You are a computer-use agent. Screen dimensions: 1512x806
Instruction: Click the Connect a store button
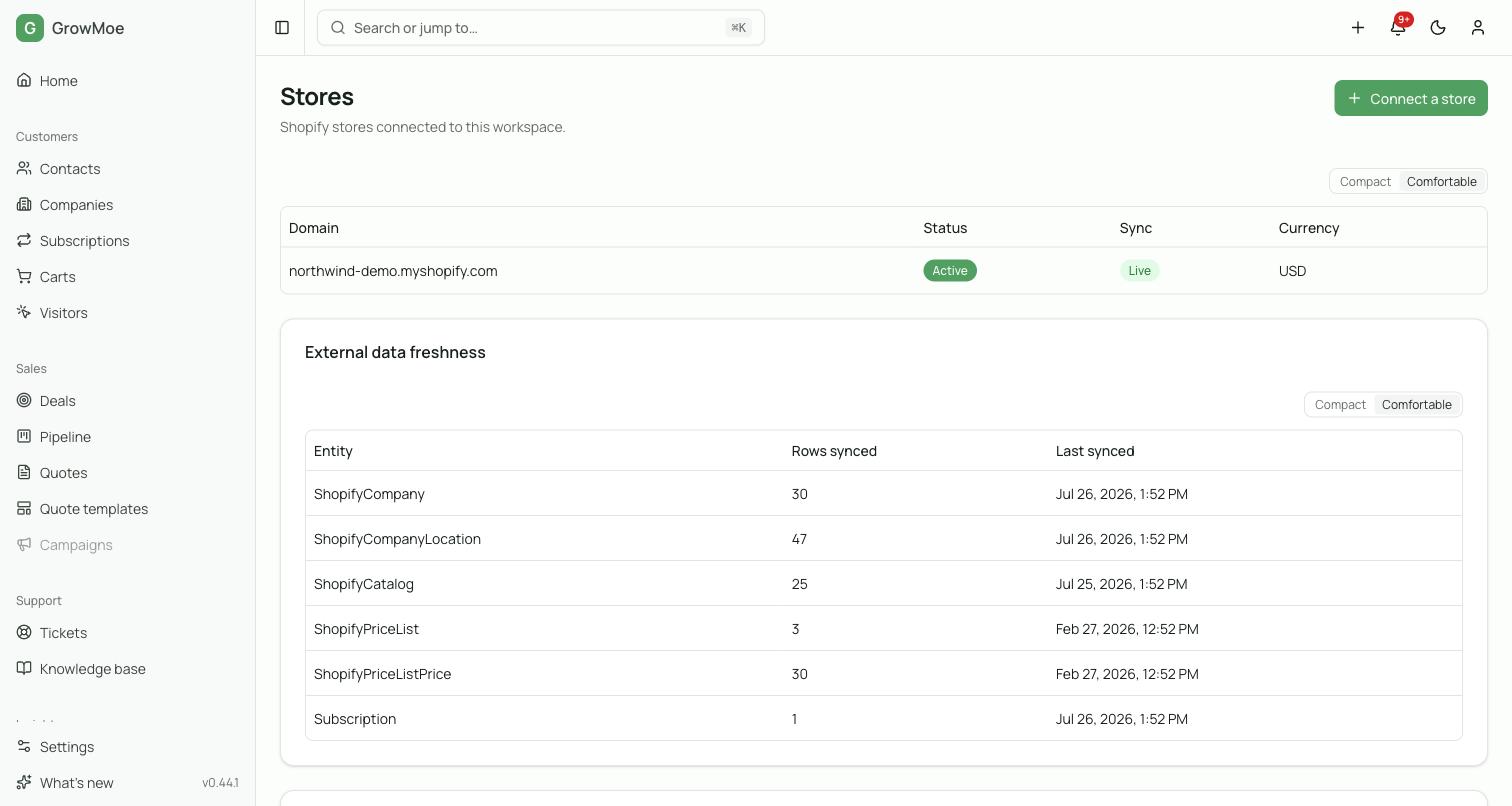point(1411,98)
